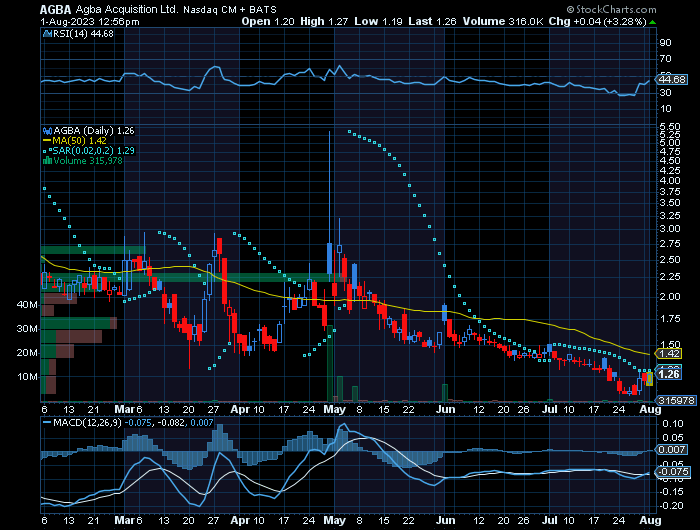Click the candlestick icon beside AGBA (Daily)
Viewport: 700px width, 530px height.
coord(47,131)
